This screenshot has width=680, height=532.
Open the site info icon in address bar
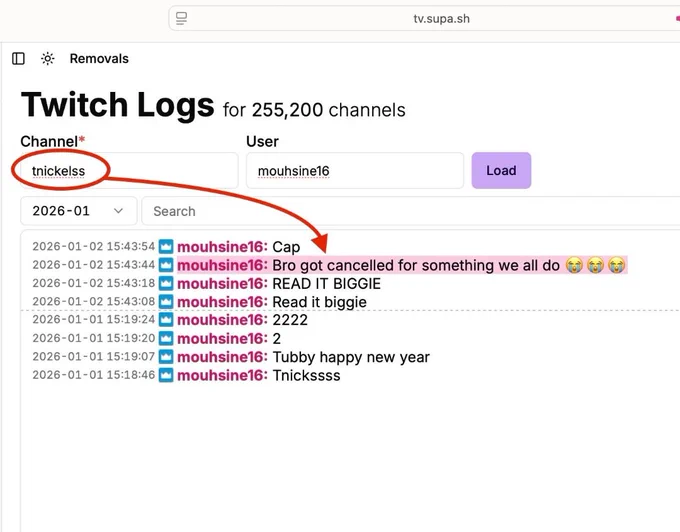coord(181,19)
